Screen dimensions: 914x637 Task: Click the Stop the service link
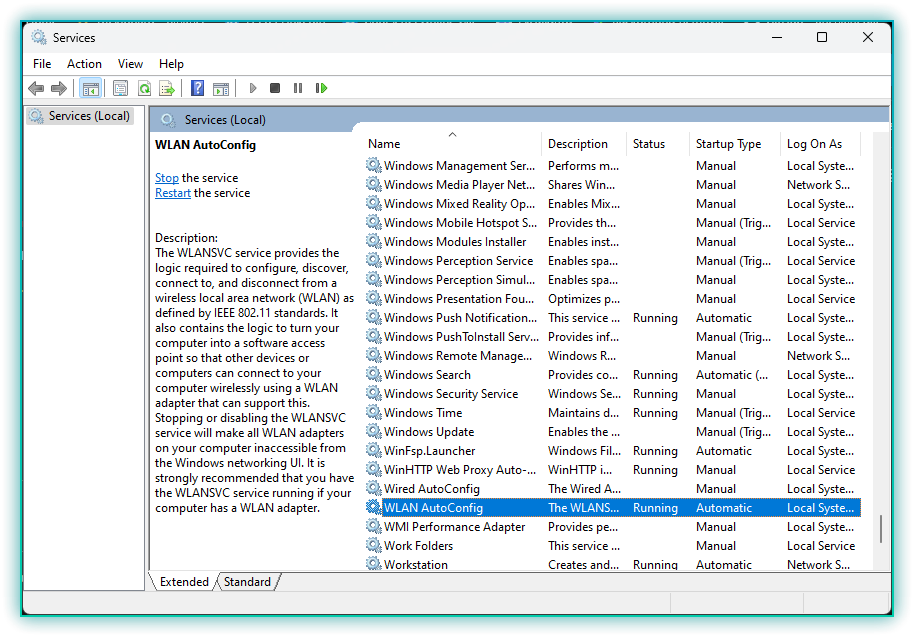tap(167, 178)
